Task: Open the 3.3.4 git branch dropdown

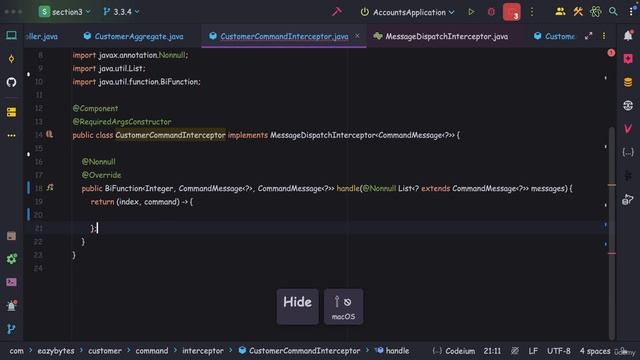Action: pos(121,12)
